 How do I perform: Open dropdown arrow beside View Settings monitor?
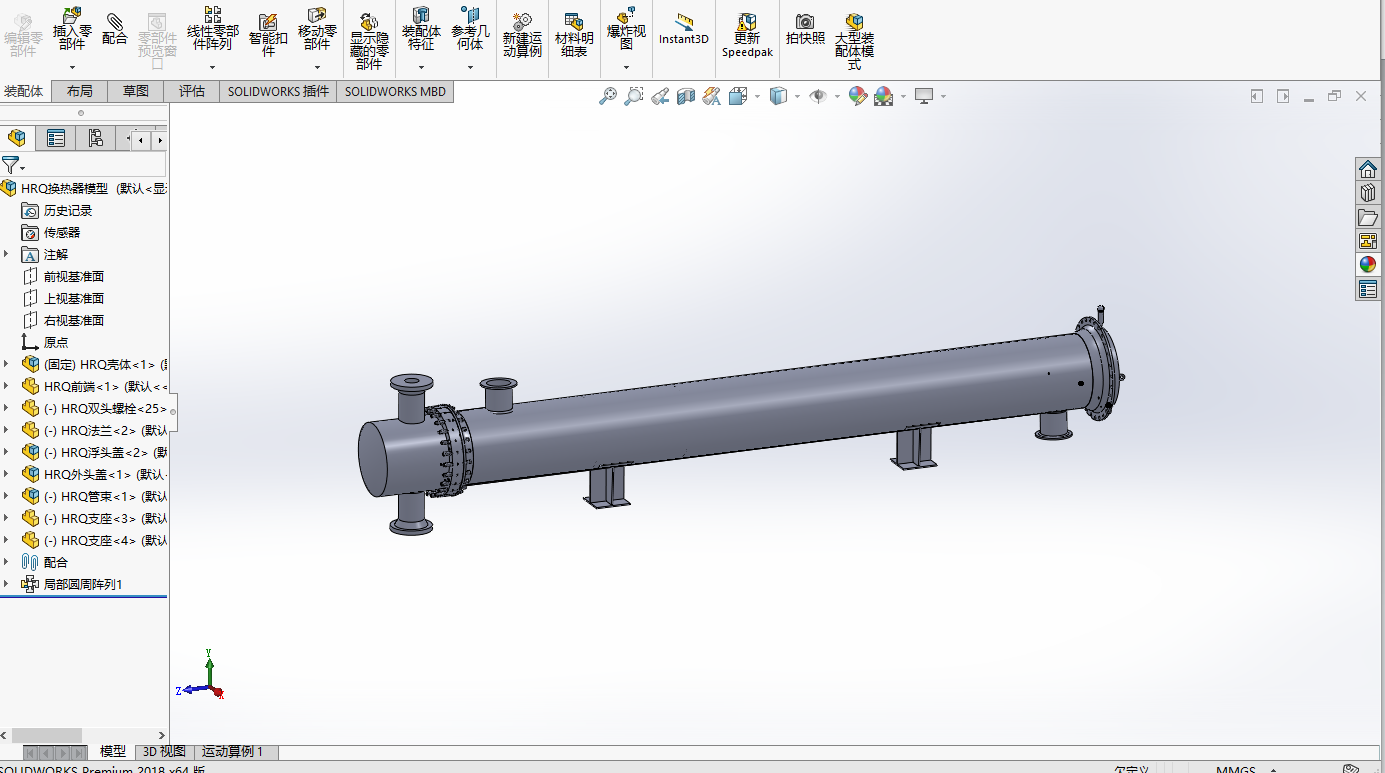(943, 97)
